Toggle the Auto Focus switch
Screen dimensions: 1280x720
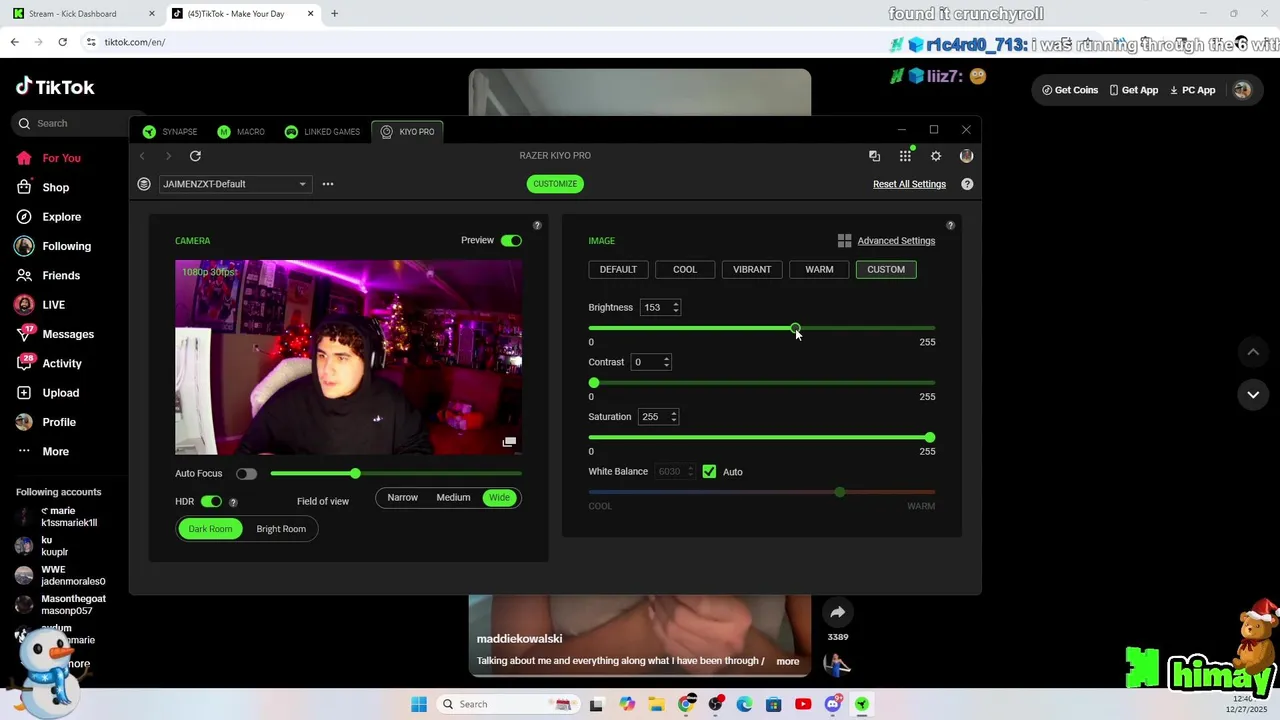(246, 474)
